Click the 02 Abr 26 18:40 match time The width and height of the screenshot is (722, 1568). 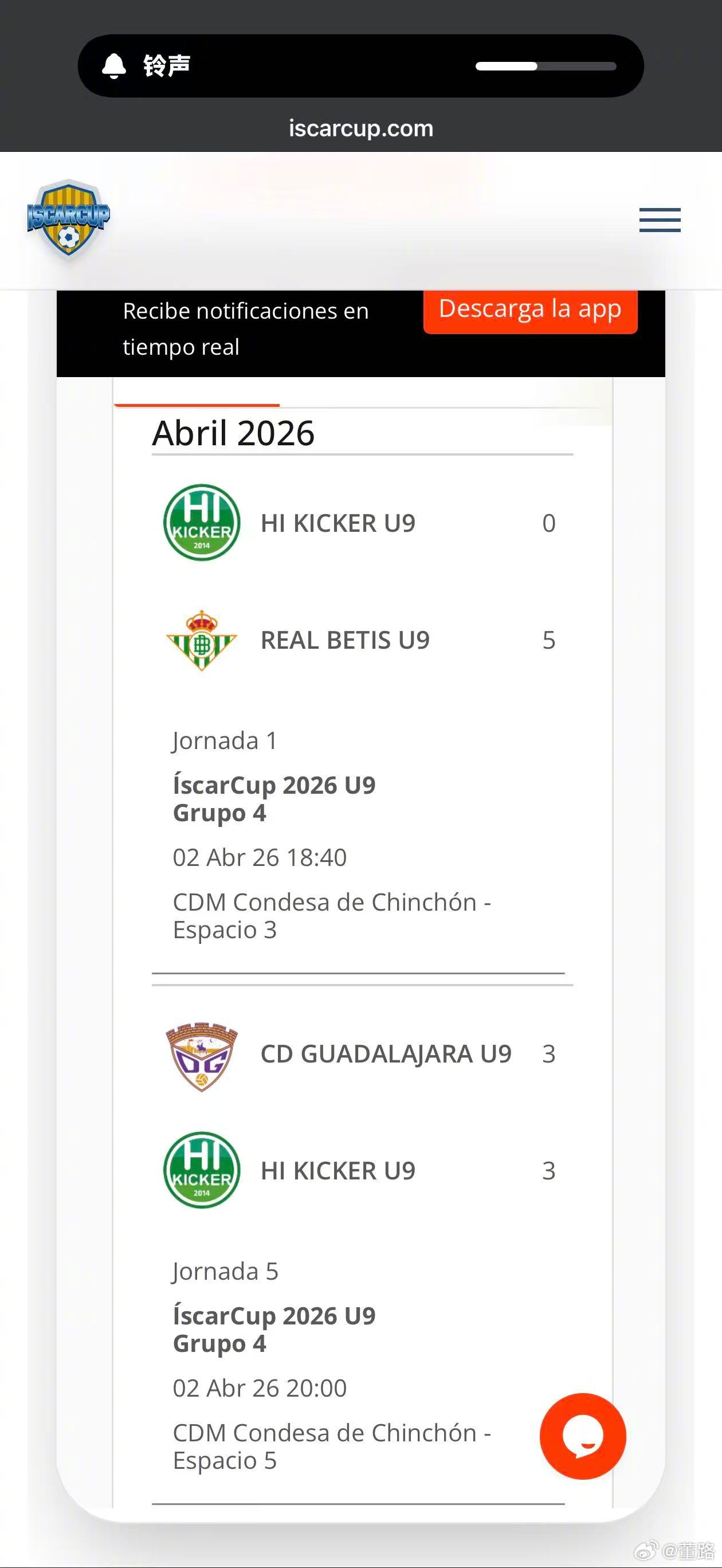260,858
